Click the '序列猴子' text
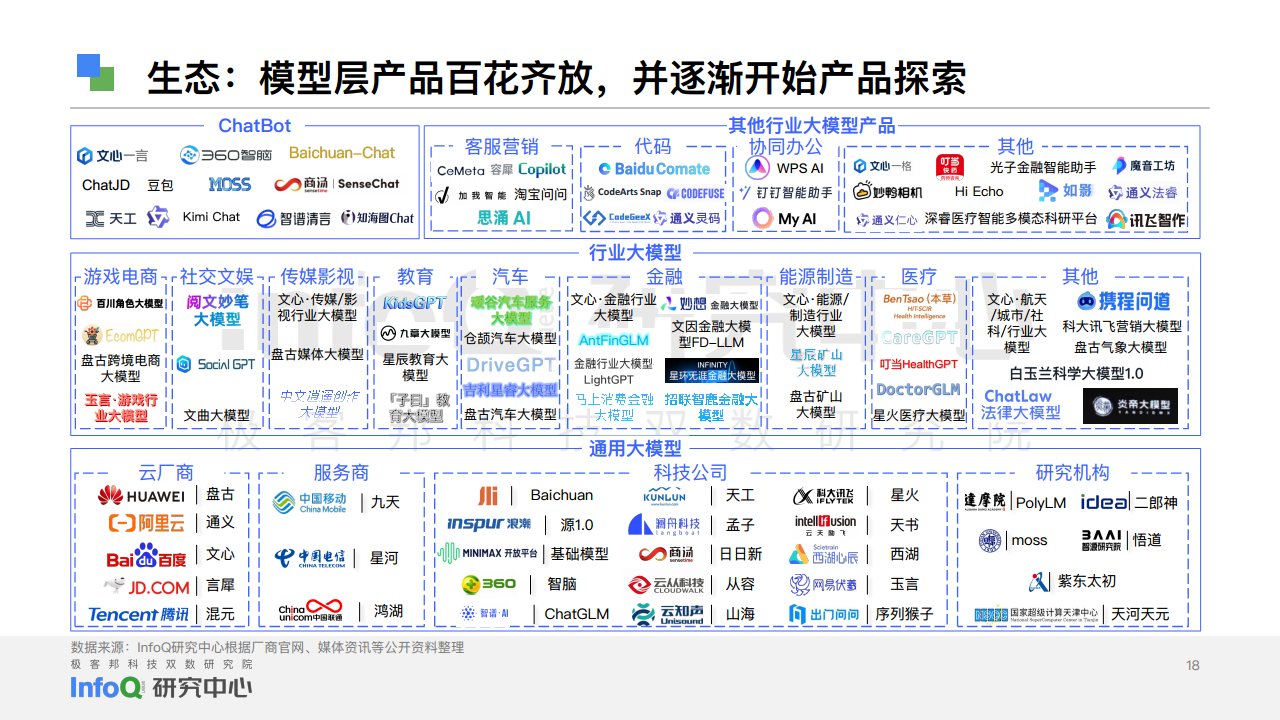 [904, 614]
